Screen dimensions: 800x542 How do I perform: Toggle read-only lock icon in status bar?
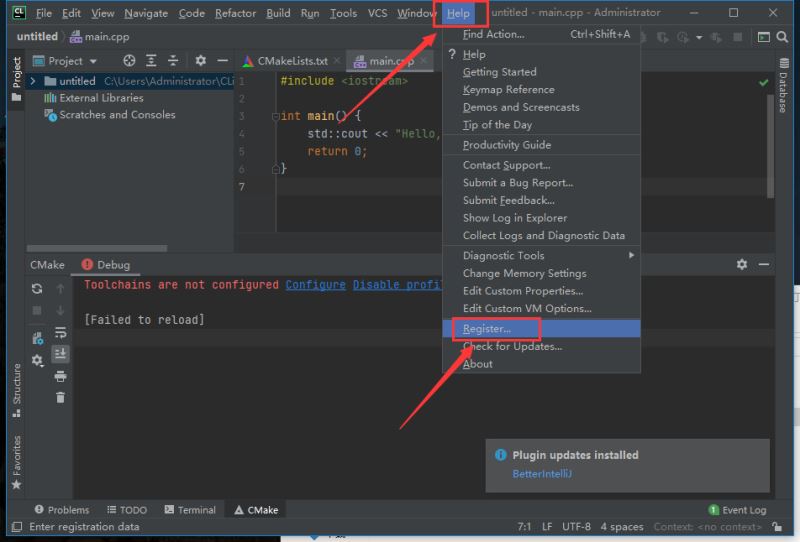pos(777,526)
